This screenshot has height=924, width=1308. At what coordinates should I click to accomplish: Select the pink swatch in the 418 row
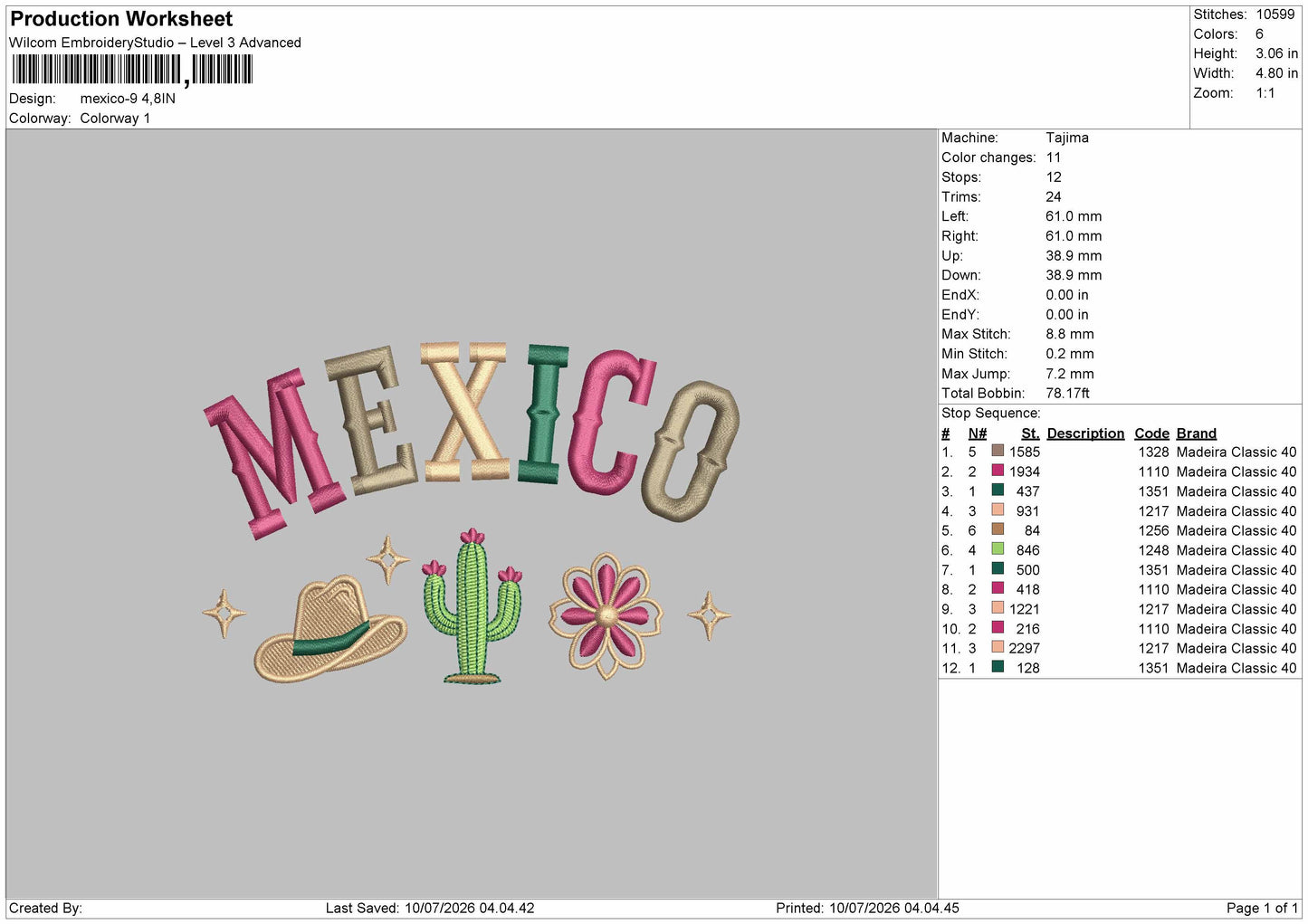[998, 588]
